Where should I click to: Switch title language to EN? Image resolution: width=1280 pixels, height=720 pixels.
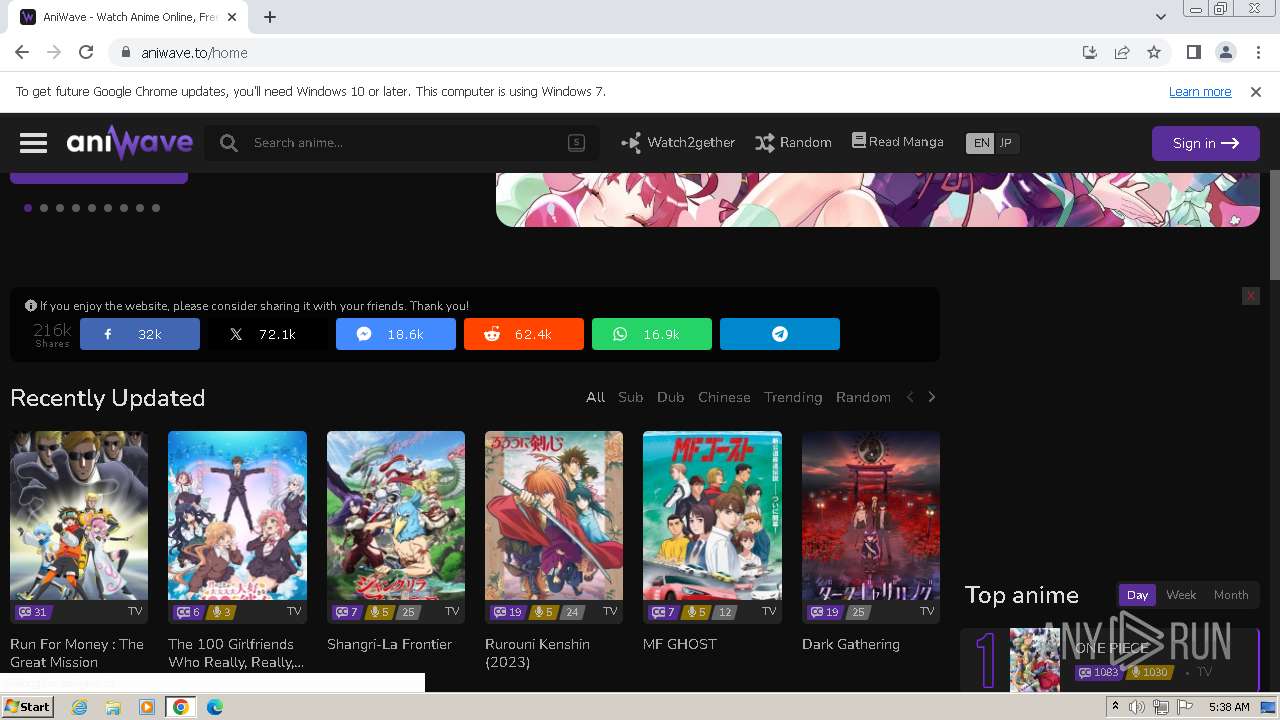click(x=981, y=143)
